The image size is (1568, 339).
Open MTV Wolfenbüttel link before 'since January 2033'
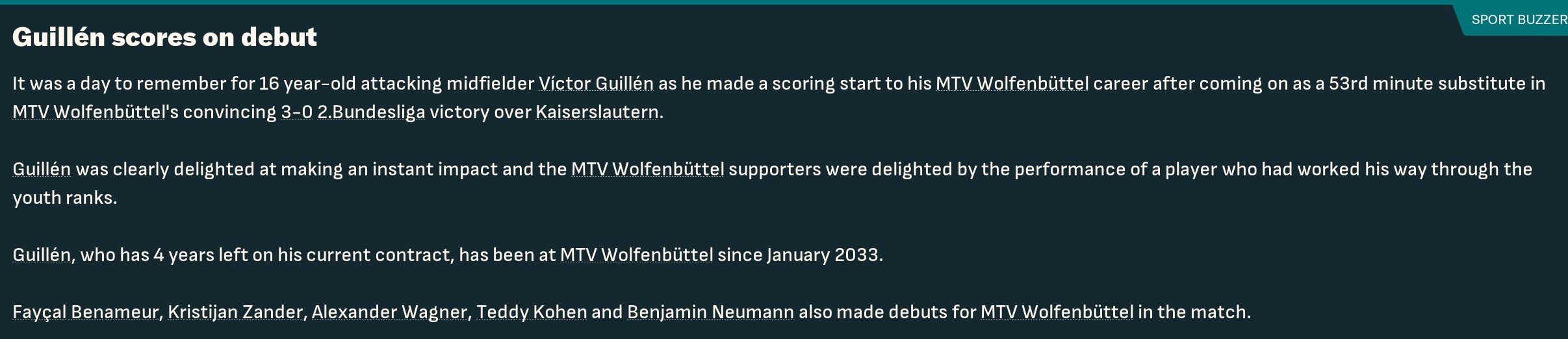(x=636, y=255)
